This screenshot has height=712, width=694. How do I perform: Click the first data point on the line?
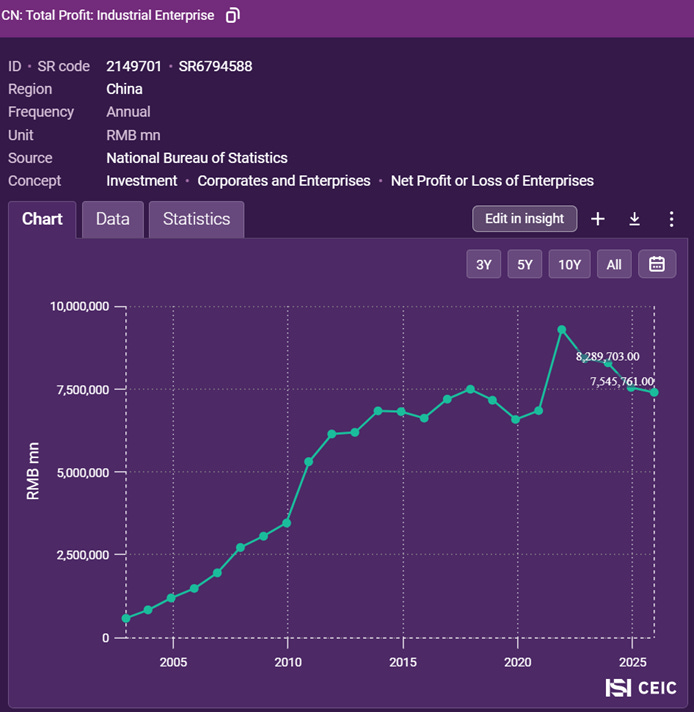coord(126,618)
